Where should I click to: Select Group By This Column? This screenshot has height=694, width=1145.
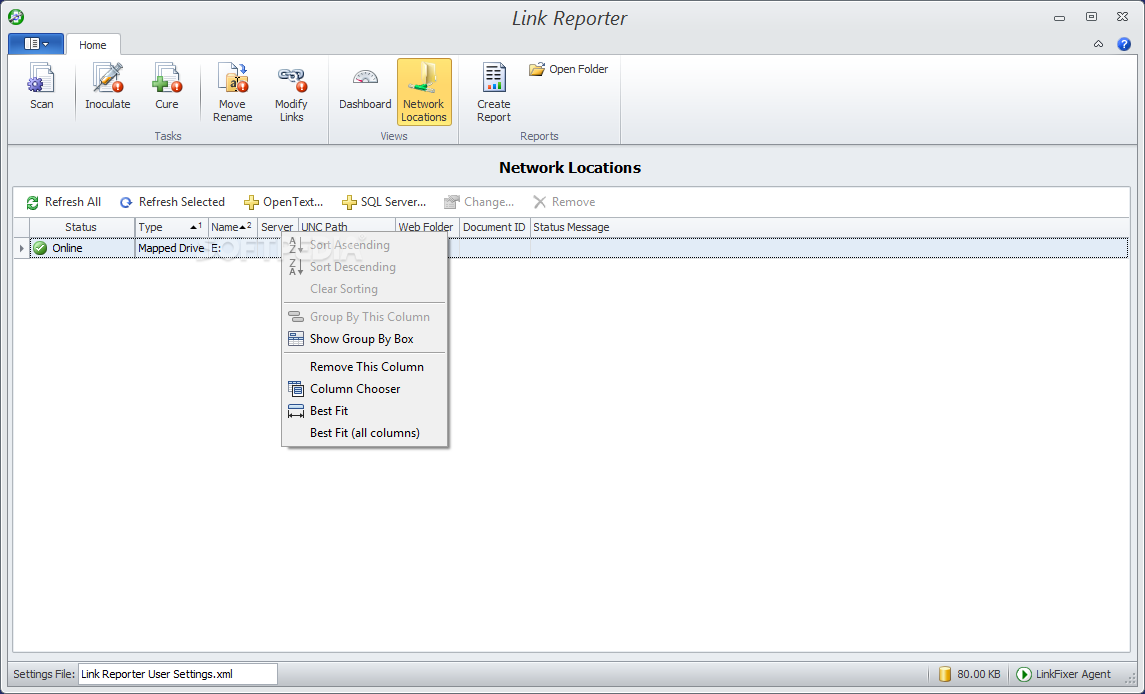(x=364, y=316)
